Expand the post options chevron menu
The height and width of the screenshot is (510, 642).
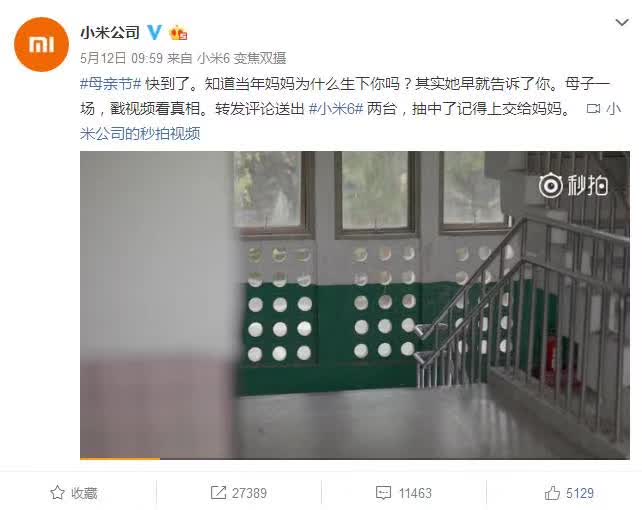(x=622, y=23)
